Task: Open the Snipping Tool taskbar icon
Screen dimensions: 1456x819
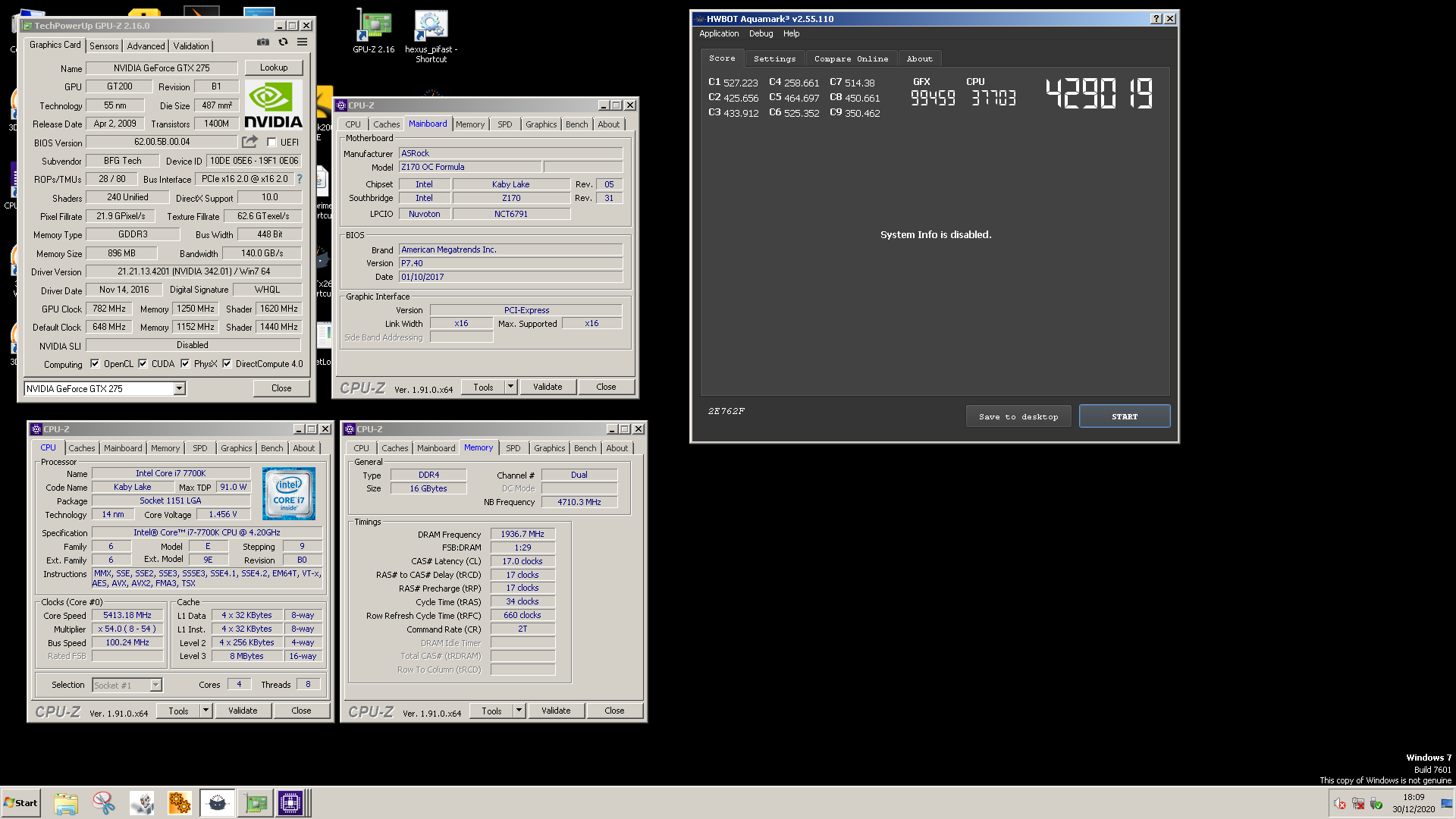Action: coord(104,803)
